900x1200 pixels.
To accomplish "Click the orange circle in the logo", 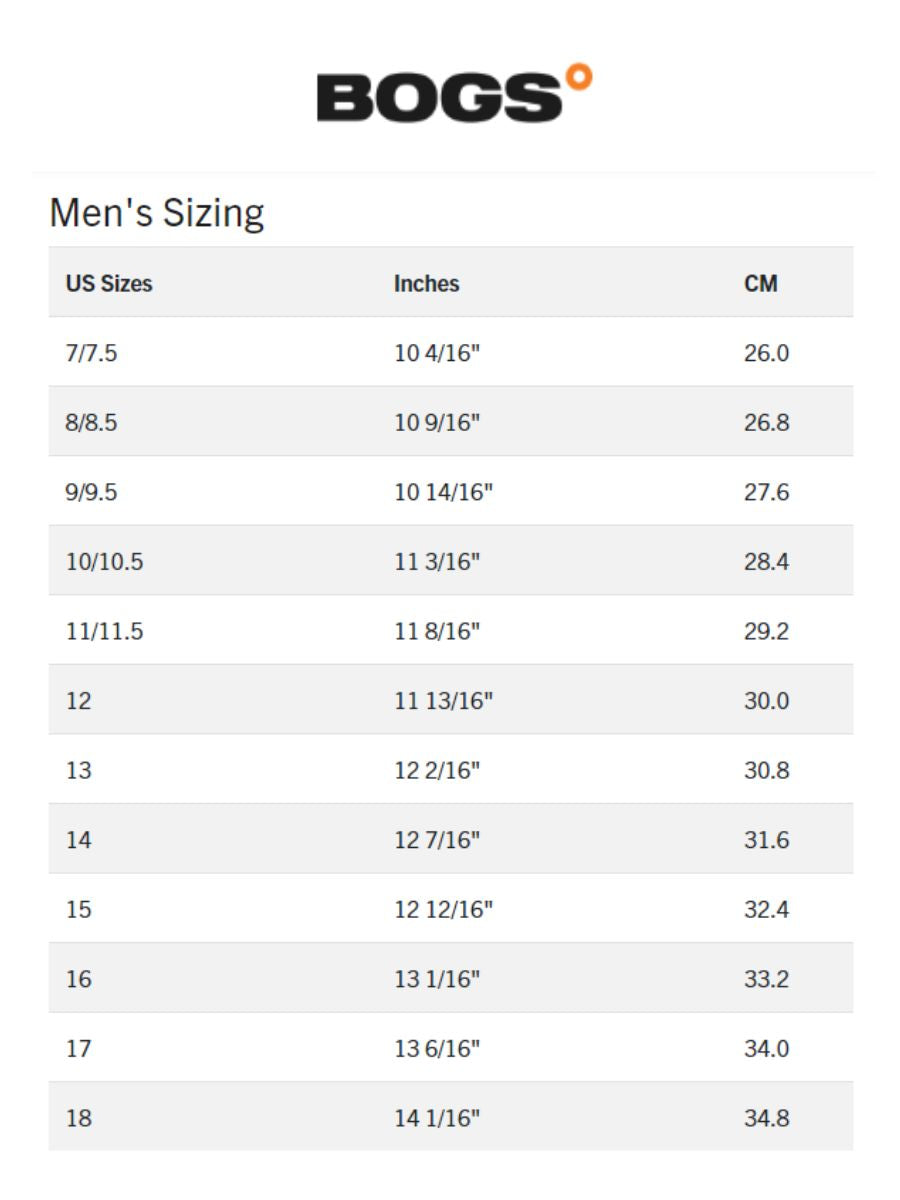I will (x=579, y=77).
